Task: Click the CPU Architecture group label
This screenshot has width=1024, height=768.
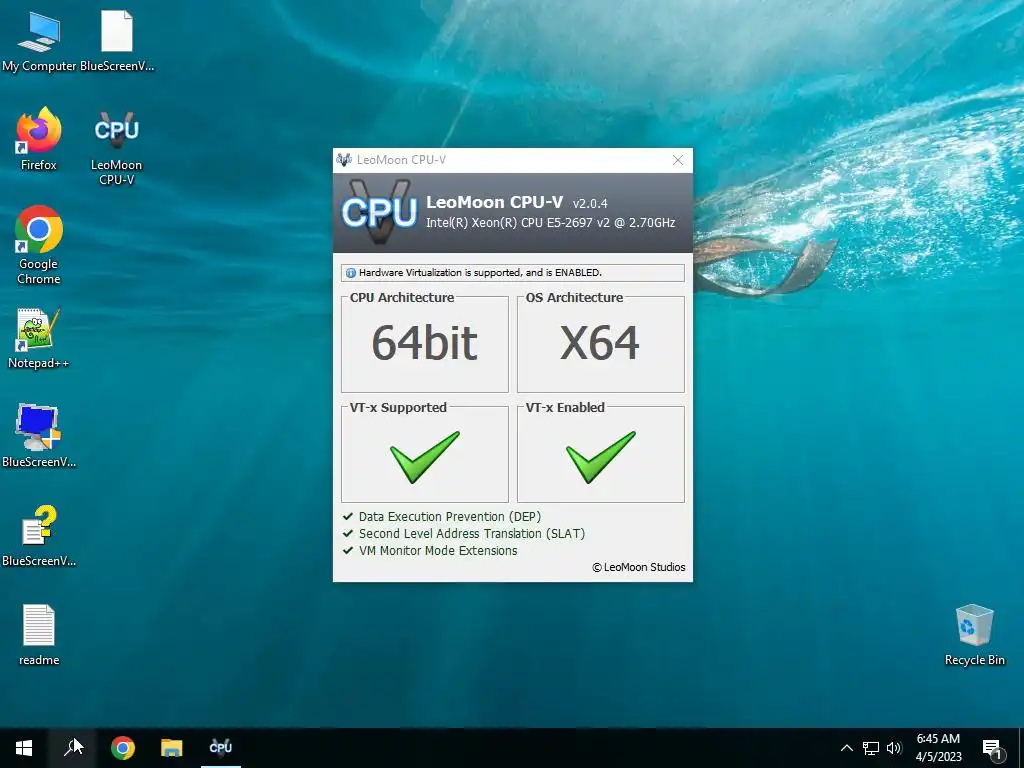Action: (402, 298)
